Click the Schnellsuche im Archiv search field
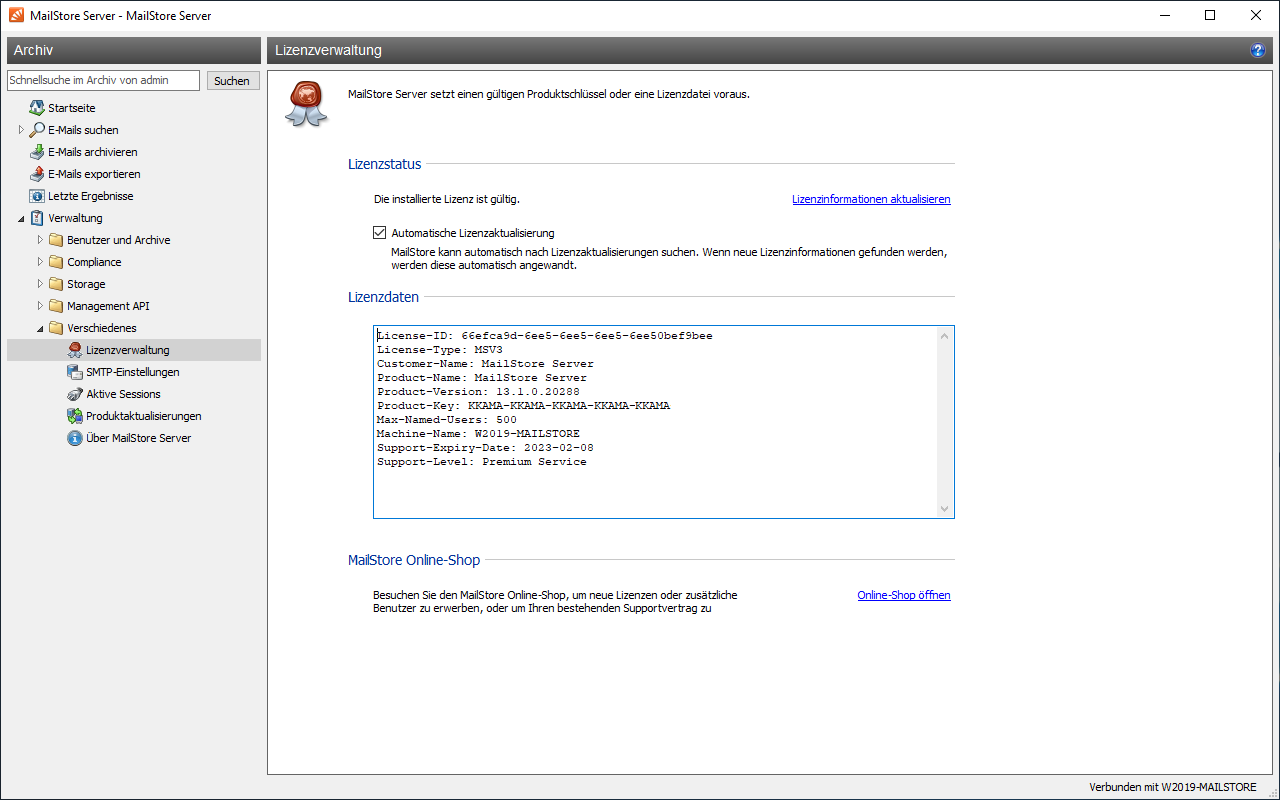Image resolution: width=1280 pixels, height=800 pixels. pyautogui.click(x=103, y=80)
